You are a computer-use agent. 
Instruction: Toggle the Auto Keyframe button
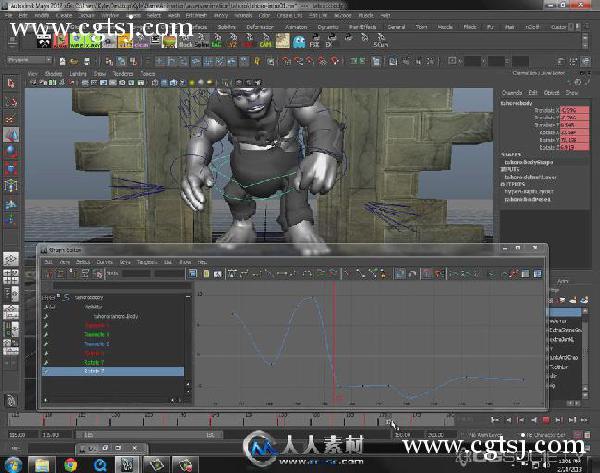click(x=577, y=435)
